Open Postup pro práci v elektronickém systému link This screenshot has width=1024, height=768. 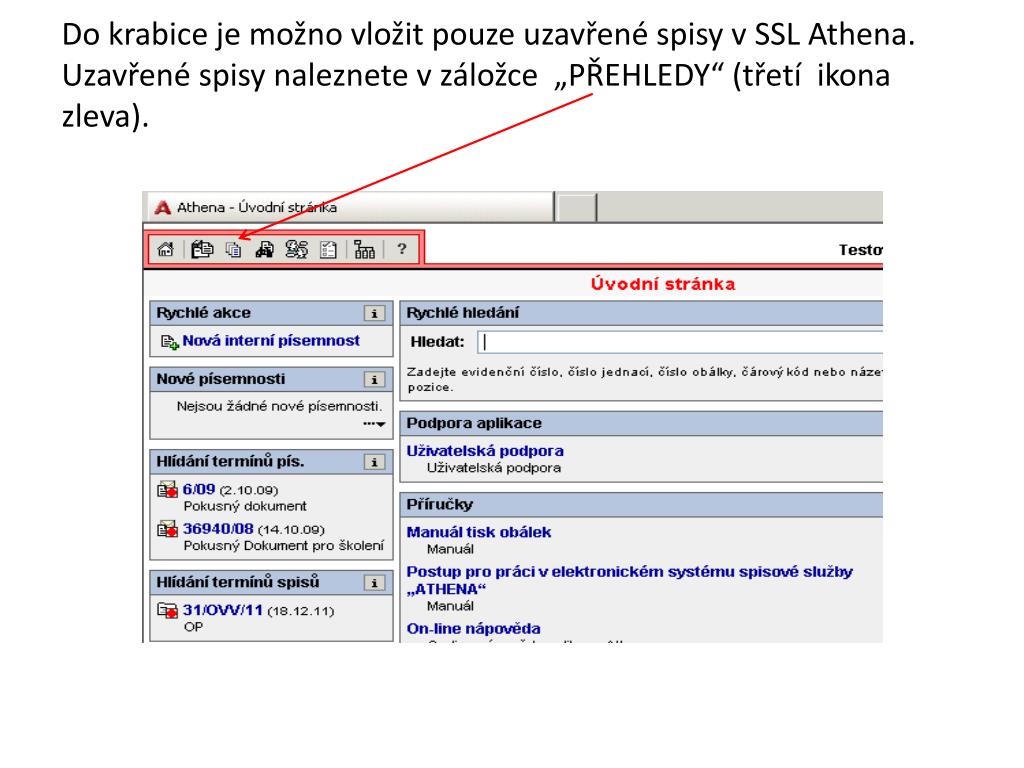(630, 580)
